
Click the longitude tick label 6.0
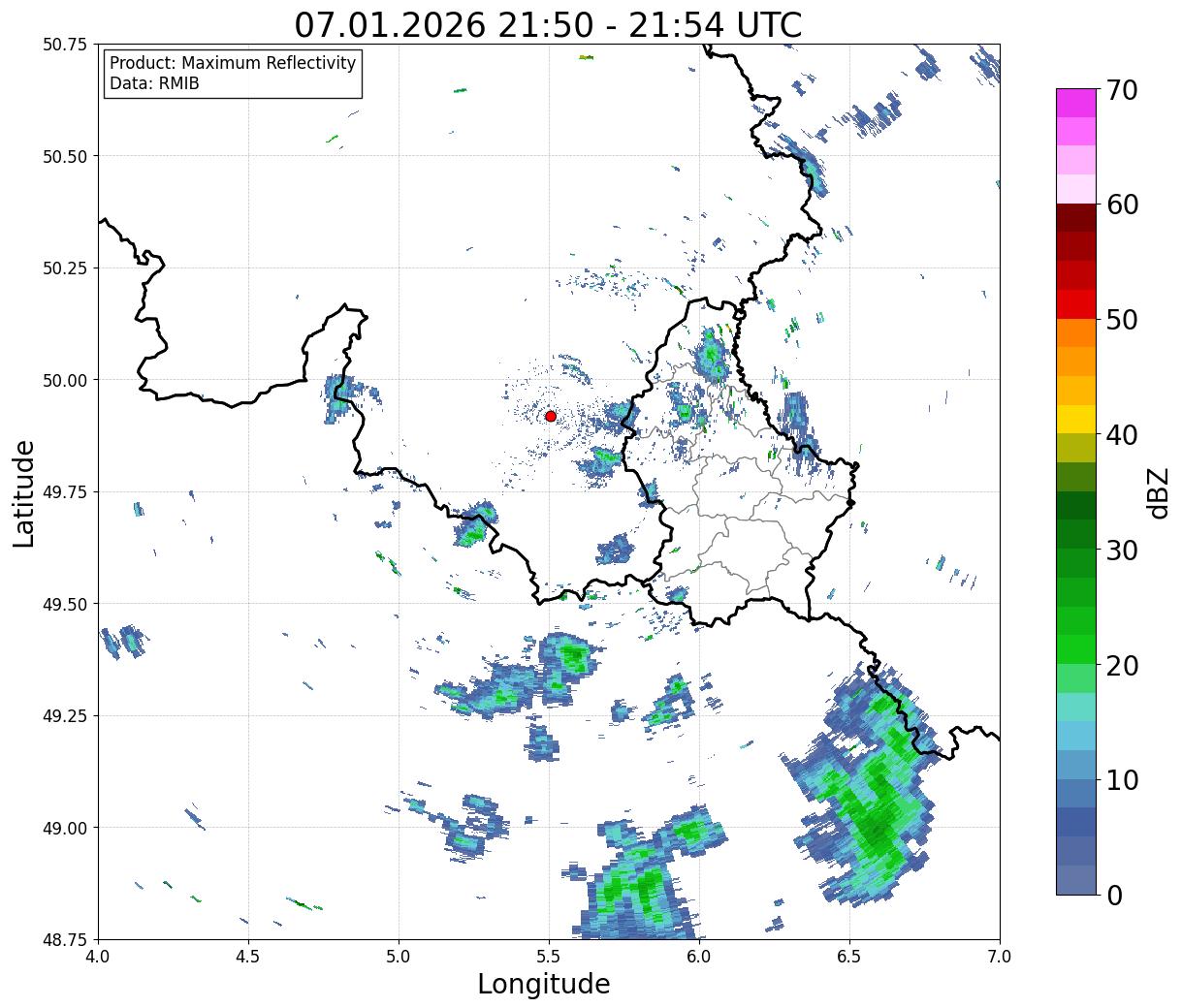(699, 957)
